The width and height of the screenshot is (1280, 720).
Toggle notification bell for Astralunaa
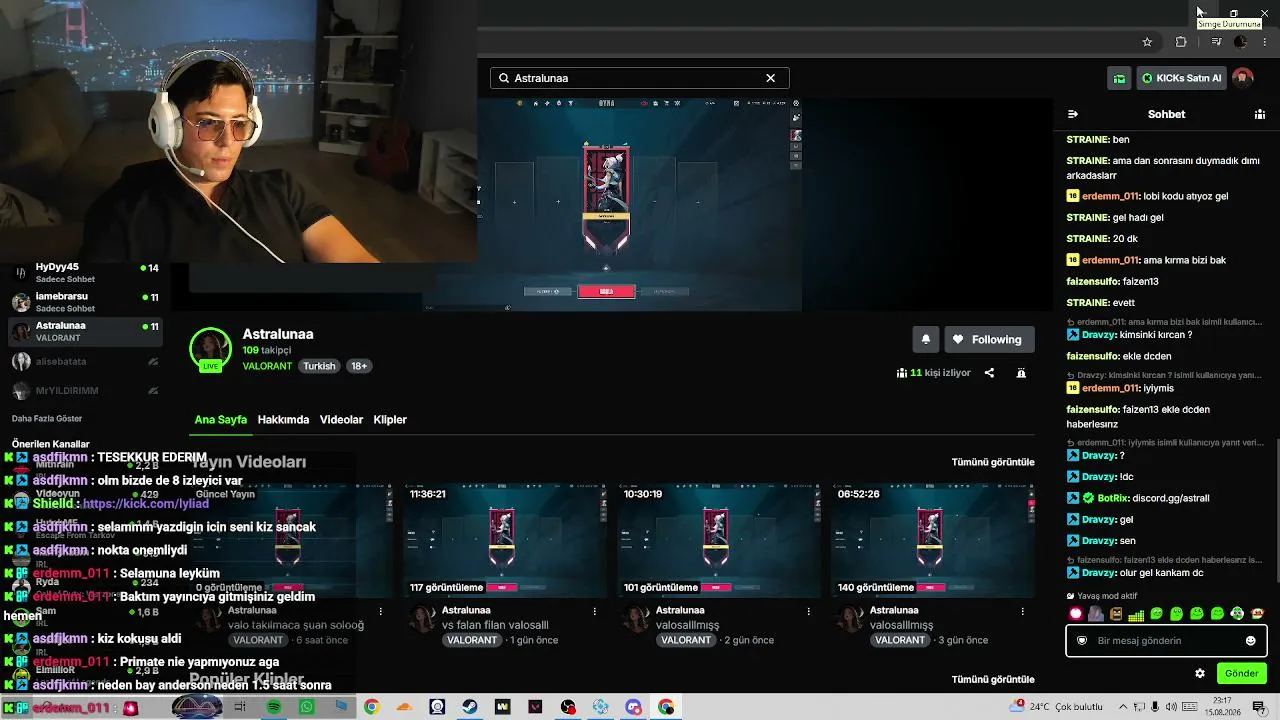coord(926,339)
